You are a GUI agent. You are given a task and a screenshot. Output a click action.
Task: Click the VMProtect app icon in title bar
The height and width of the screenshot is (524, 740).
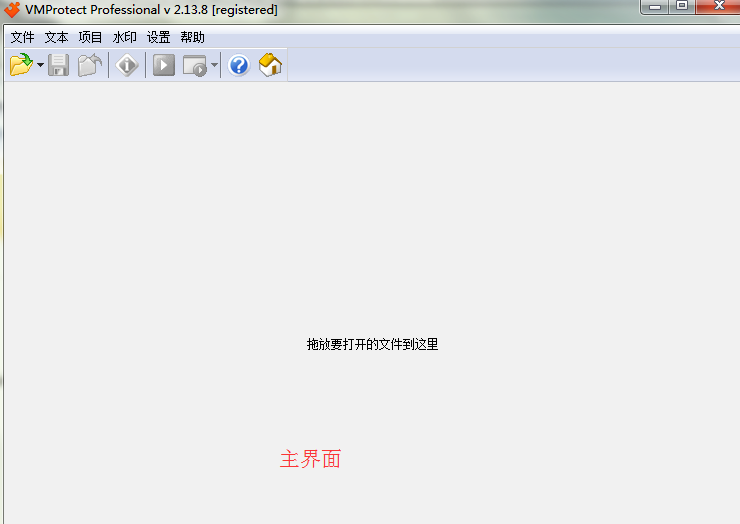coord(12,9)
